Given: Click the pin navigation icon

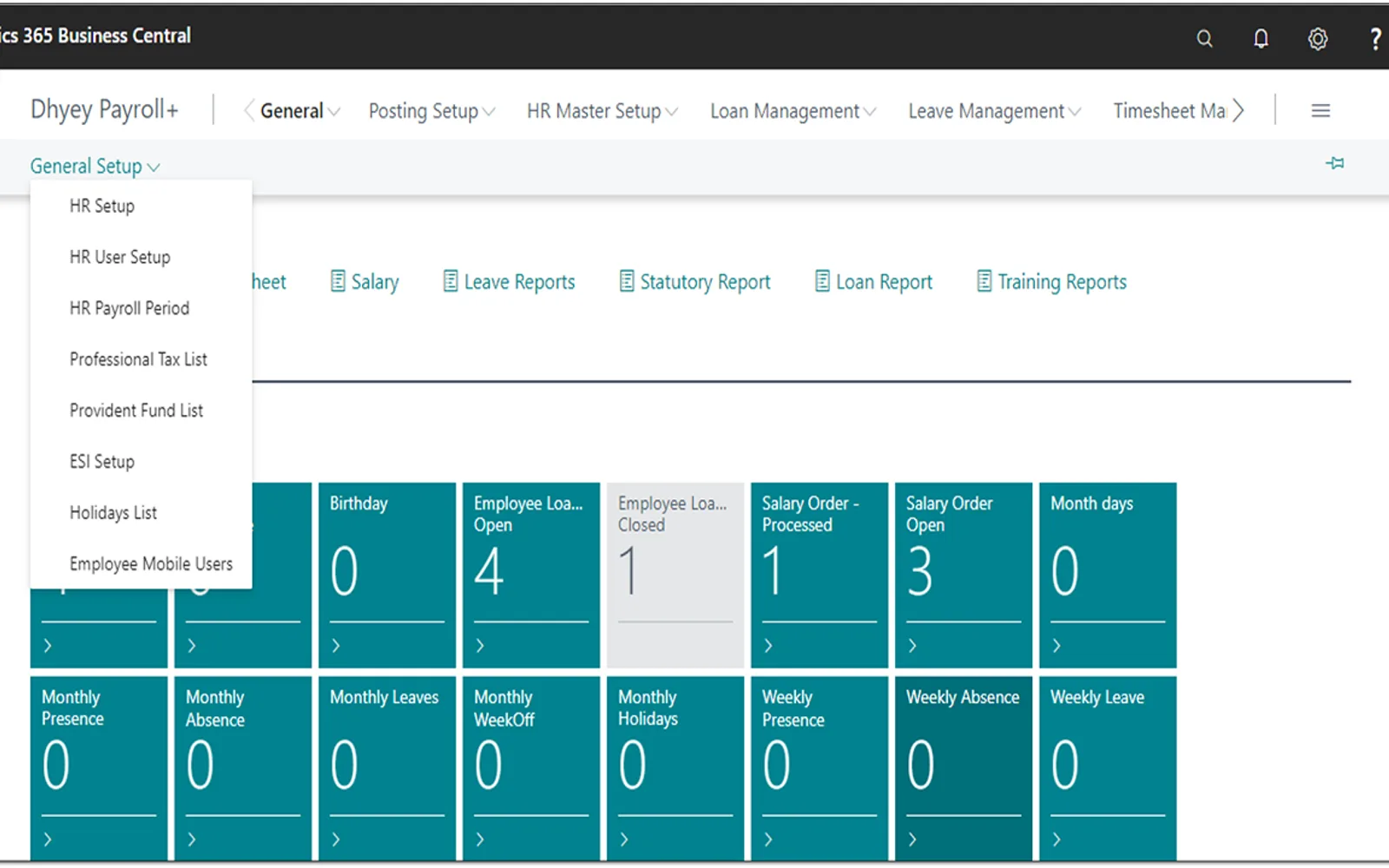Looking at the screenshot, I should coord(1335,163).
